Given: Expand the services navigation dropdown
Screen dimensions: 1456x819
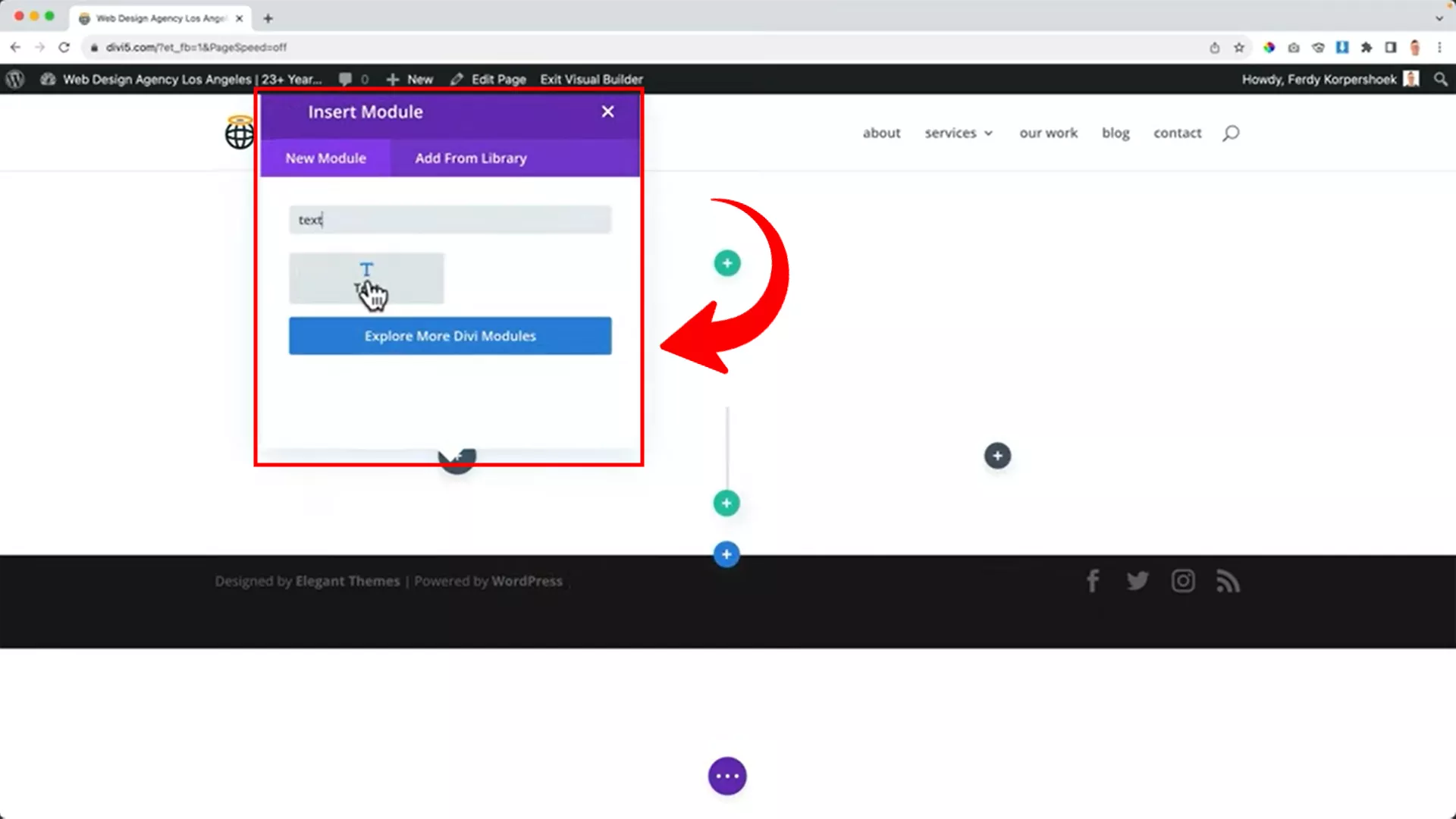Looking at the screenshot, I should point(959,133).
